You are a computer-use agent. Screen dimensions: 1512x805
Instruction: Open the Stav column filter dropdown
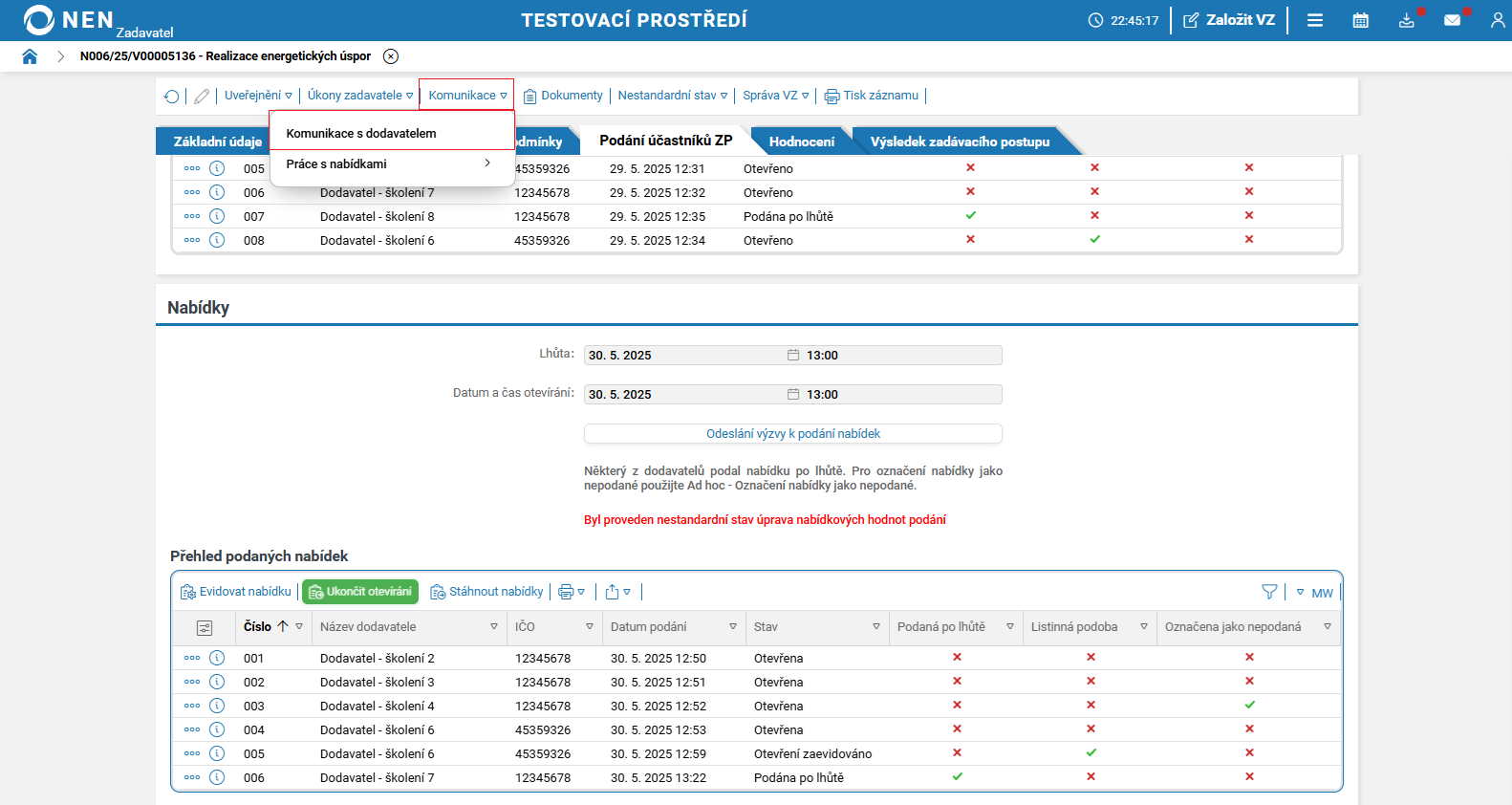click(875, 627)
